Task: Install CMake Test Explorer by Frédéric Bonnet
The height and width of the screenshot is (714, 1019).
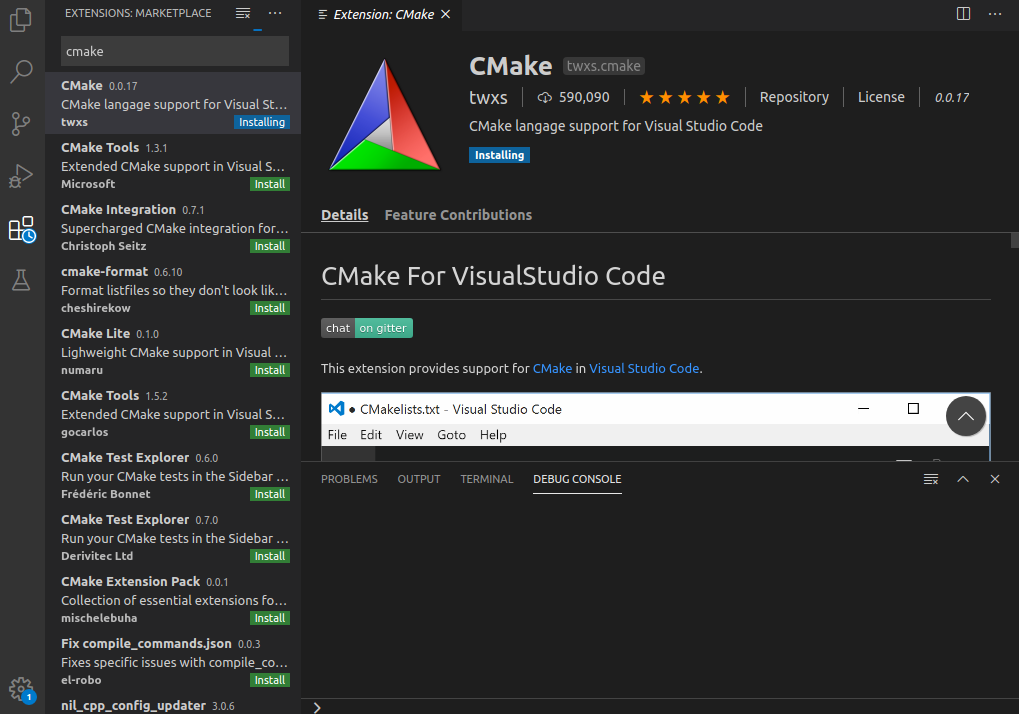Action: pos(270,494)
